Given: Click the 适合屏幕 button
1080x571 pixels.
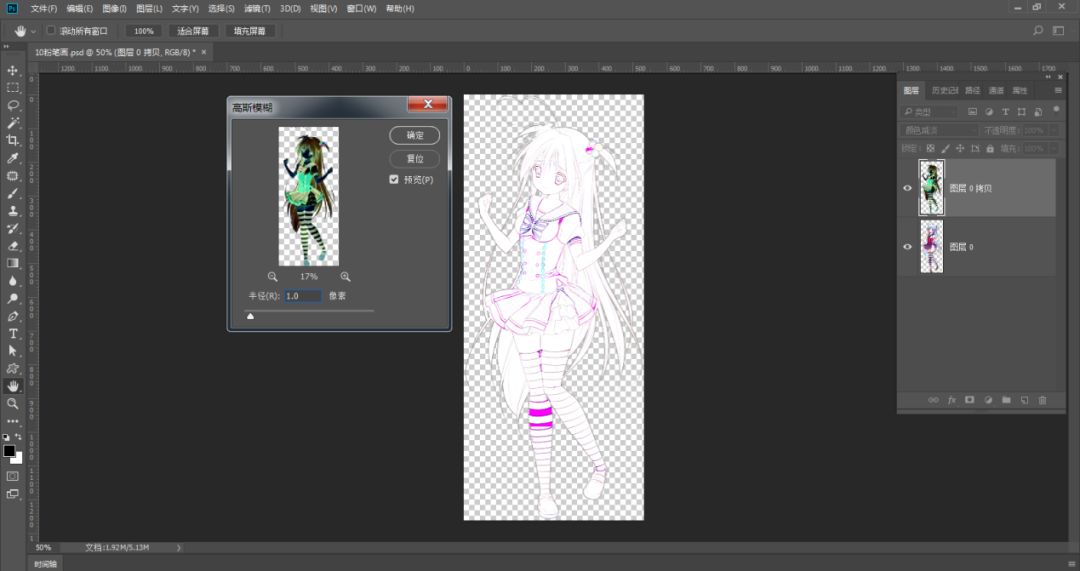Looking at the screenshot, I should 193,31.
